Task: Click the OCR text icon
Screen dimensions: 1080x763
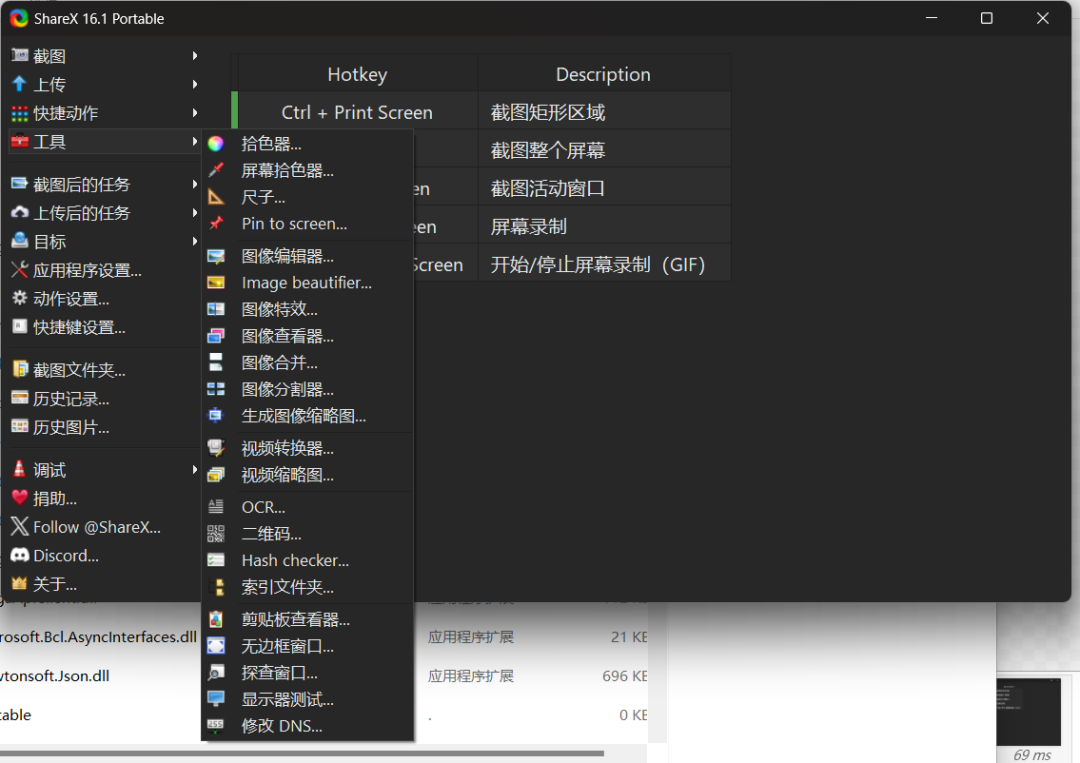Action: [x=216, y=507]
